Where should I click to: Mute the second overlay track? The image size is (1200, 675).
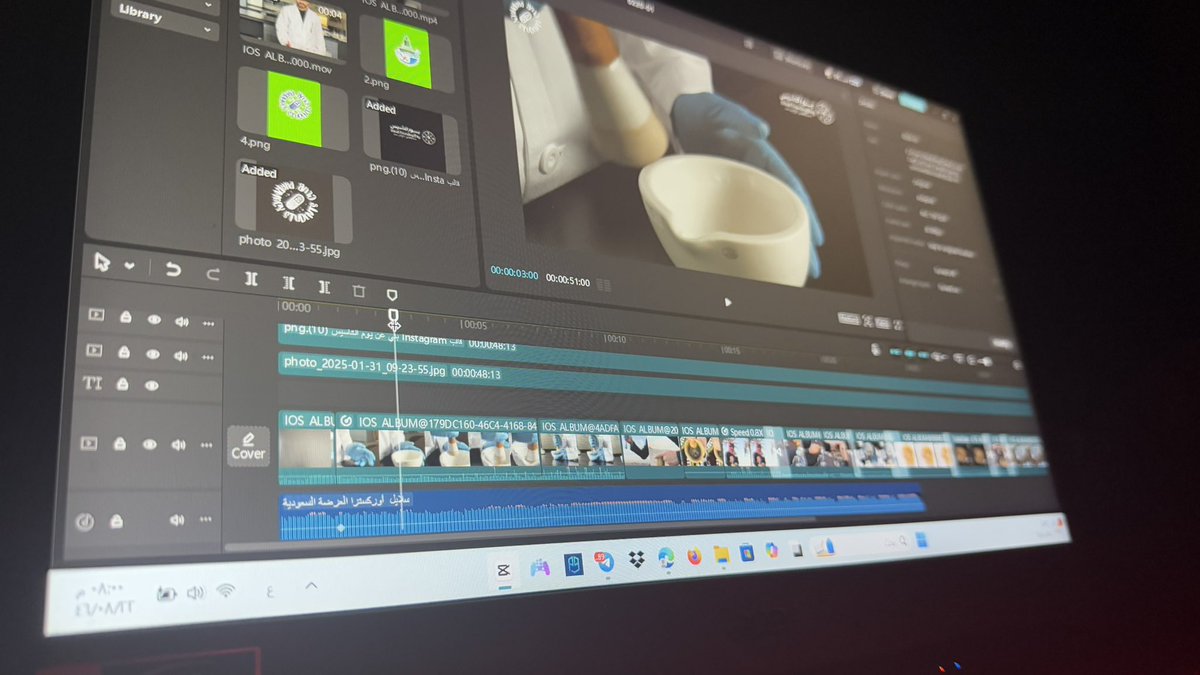point(181,356)
